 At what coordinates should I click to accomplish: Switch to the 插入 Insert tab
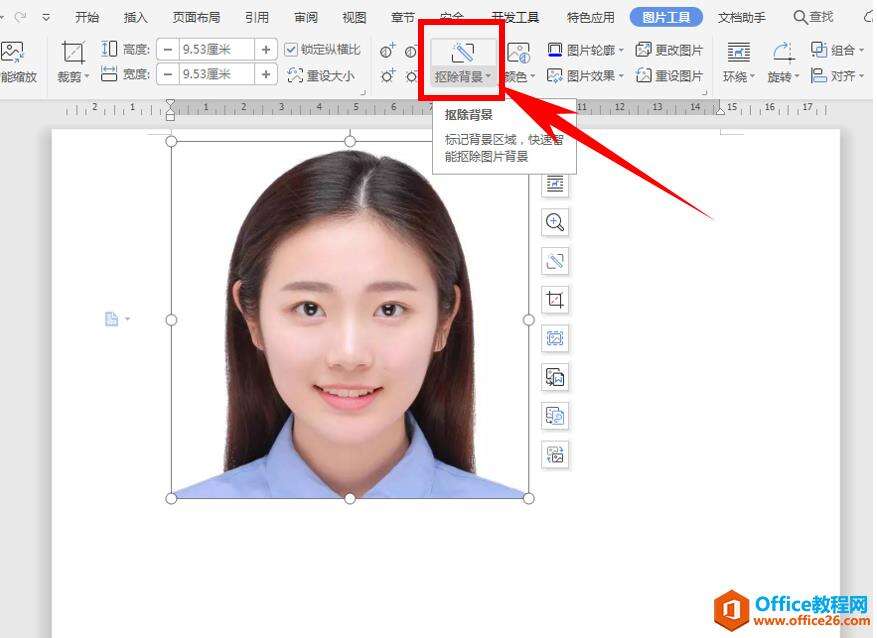135,17
